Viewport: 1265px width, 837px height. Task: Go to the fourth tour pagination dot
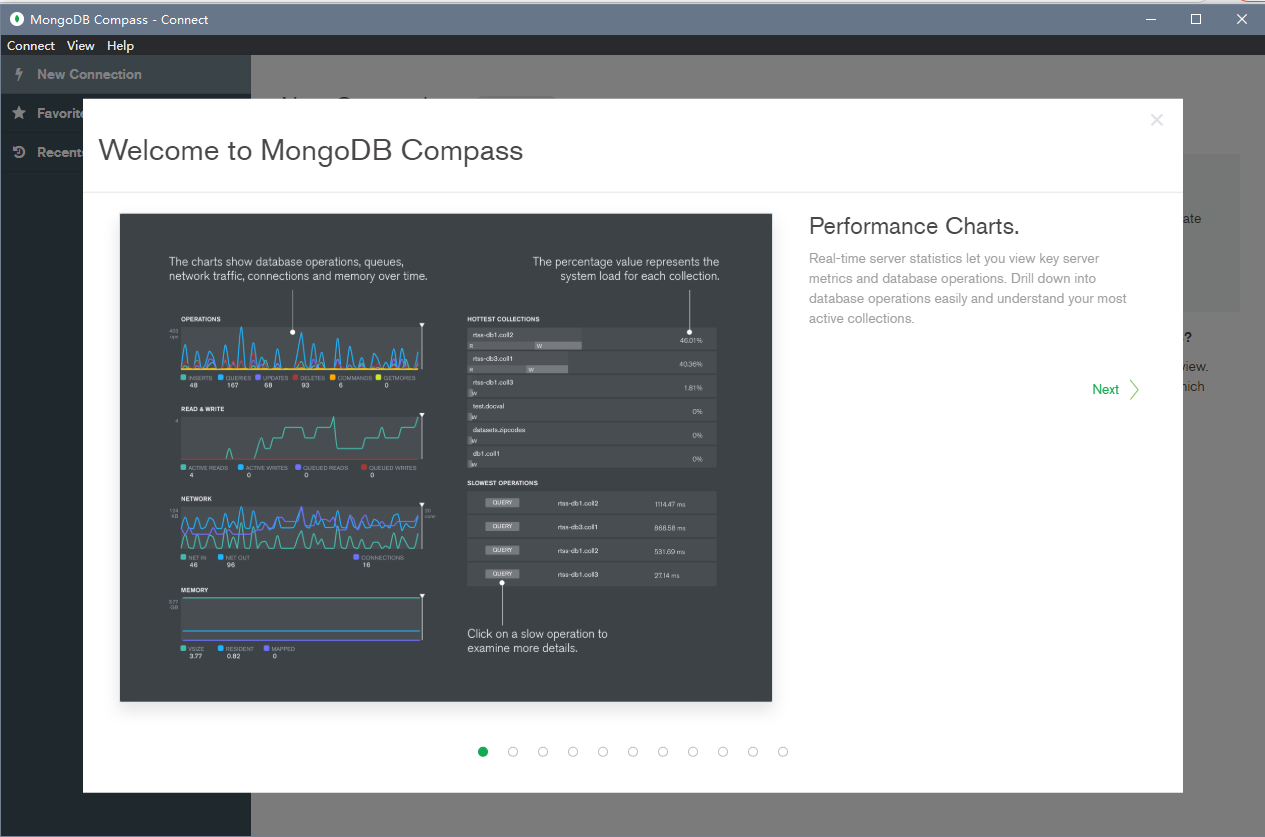[x=573, y=752]
